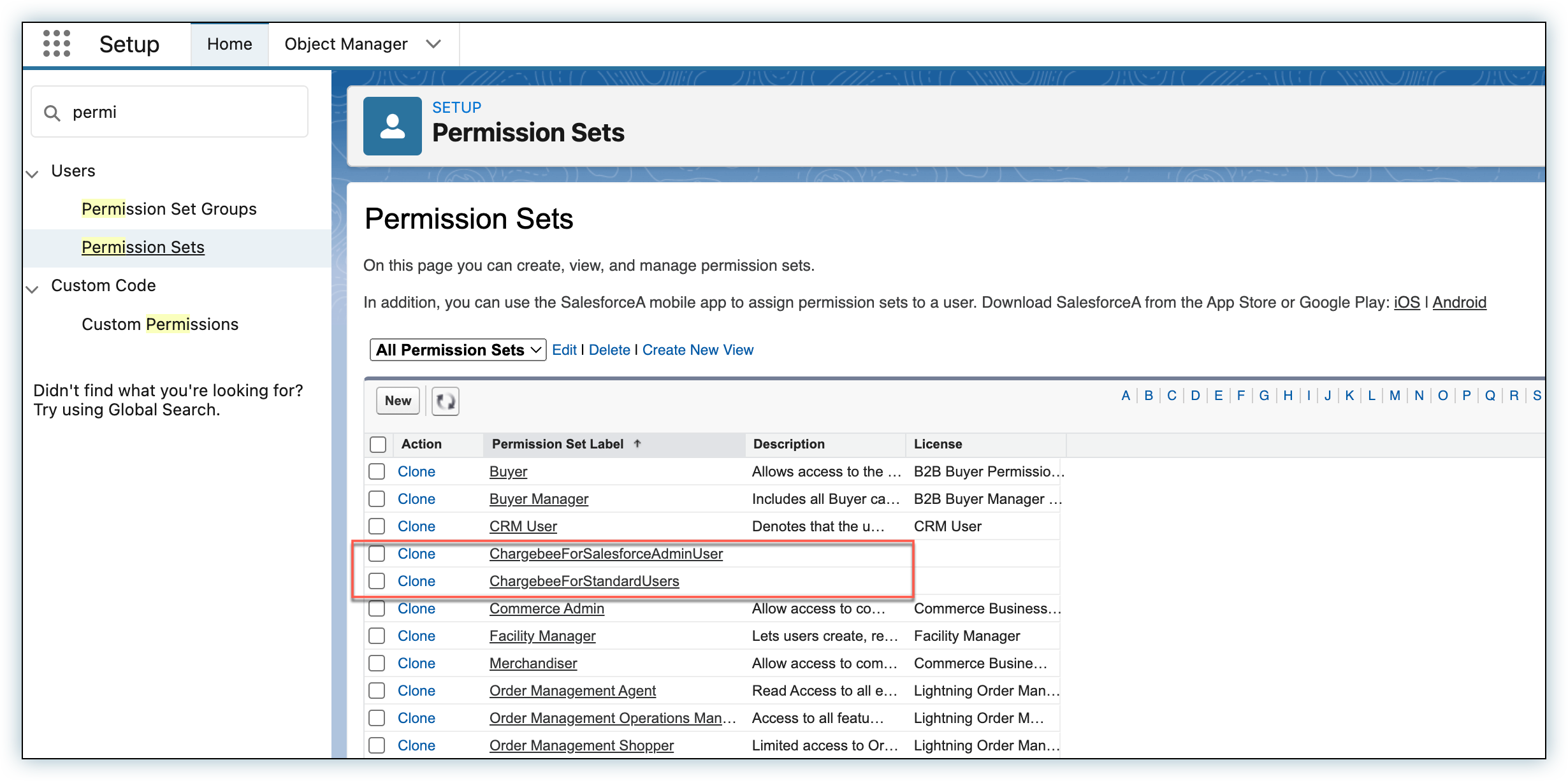The image size is (1568, 781).
Task: Open Permission Set Groups in sidebar
Action: [169, 209]
